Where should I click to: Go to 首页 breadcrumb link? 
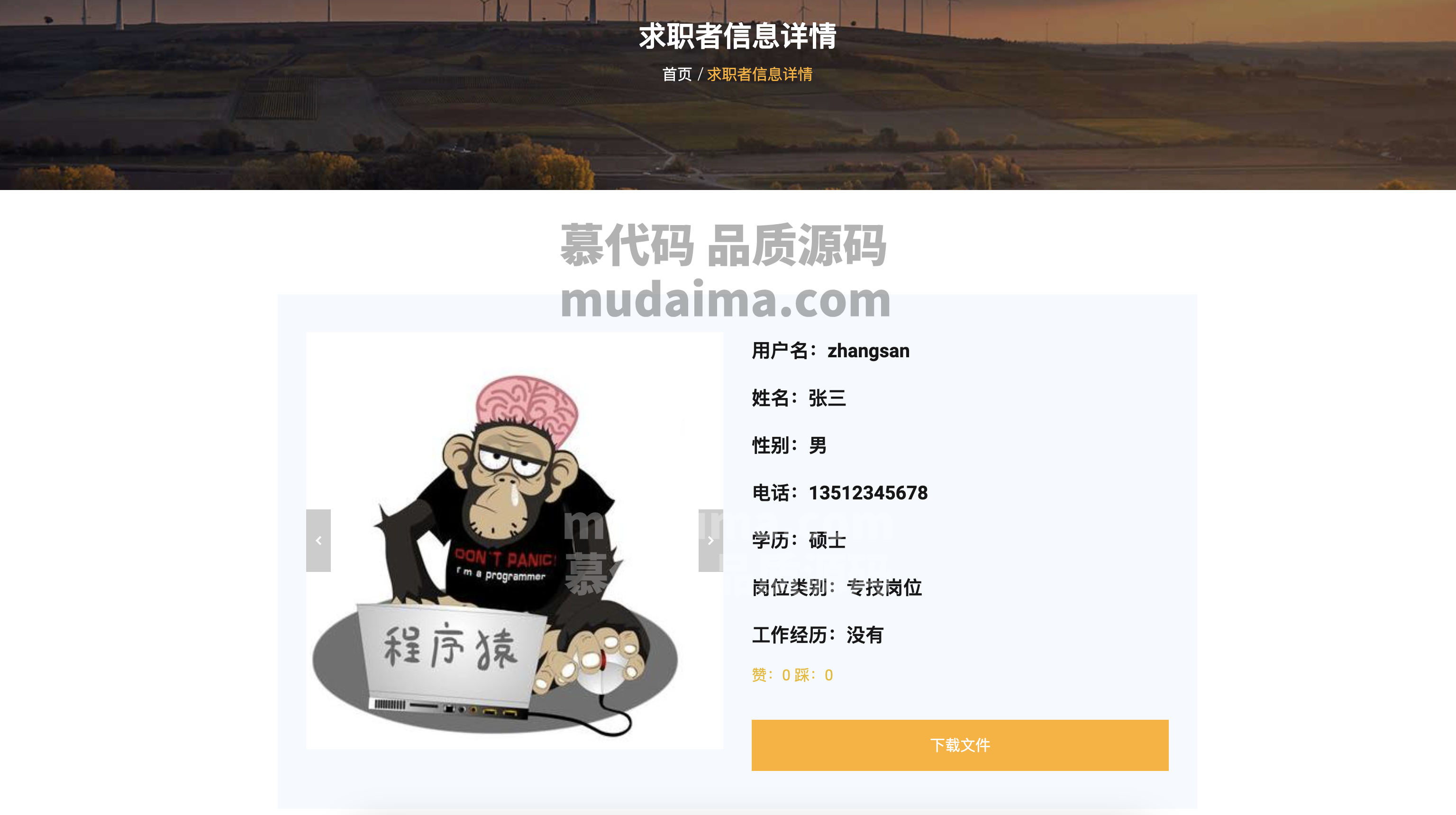tap(677, 74)
